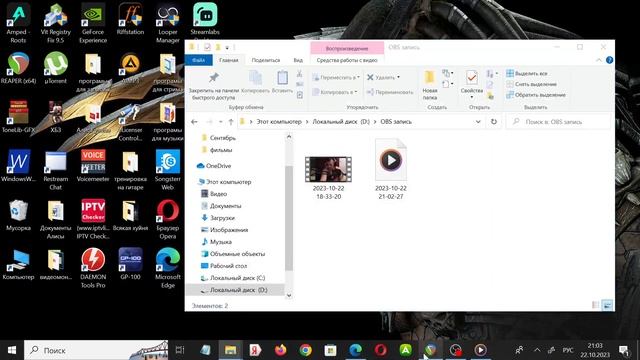Open the Свойства dropdown arrow below the icon
The image size is (640, 360).
(x=471, y=97)
